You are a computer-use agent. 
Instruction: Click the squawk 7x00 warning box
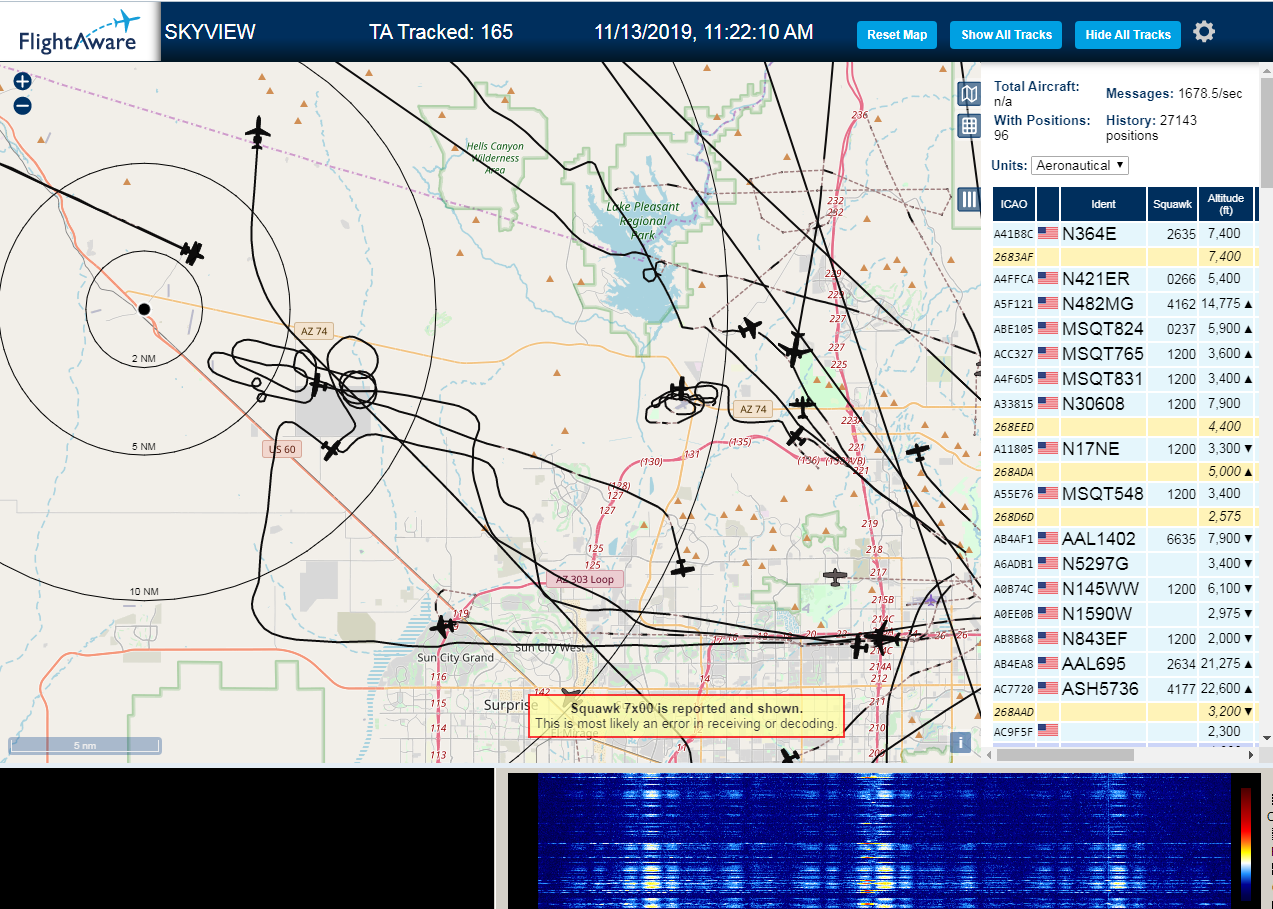[x=686, y=716]
